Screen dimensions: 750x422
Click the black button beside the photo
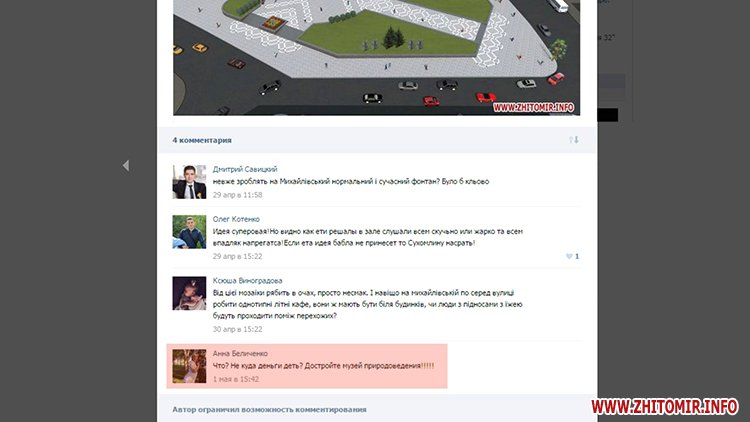(607, 115)
